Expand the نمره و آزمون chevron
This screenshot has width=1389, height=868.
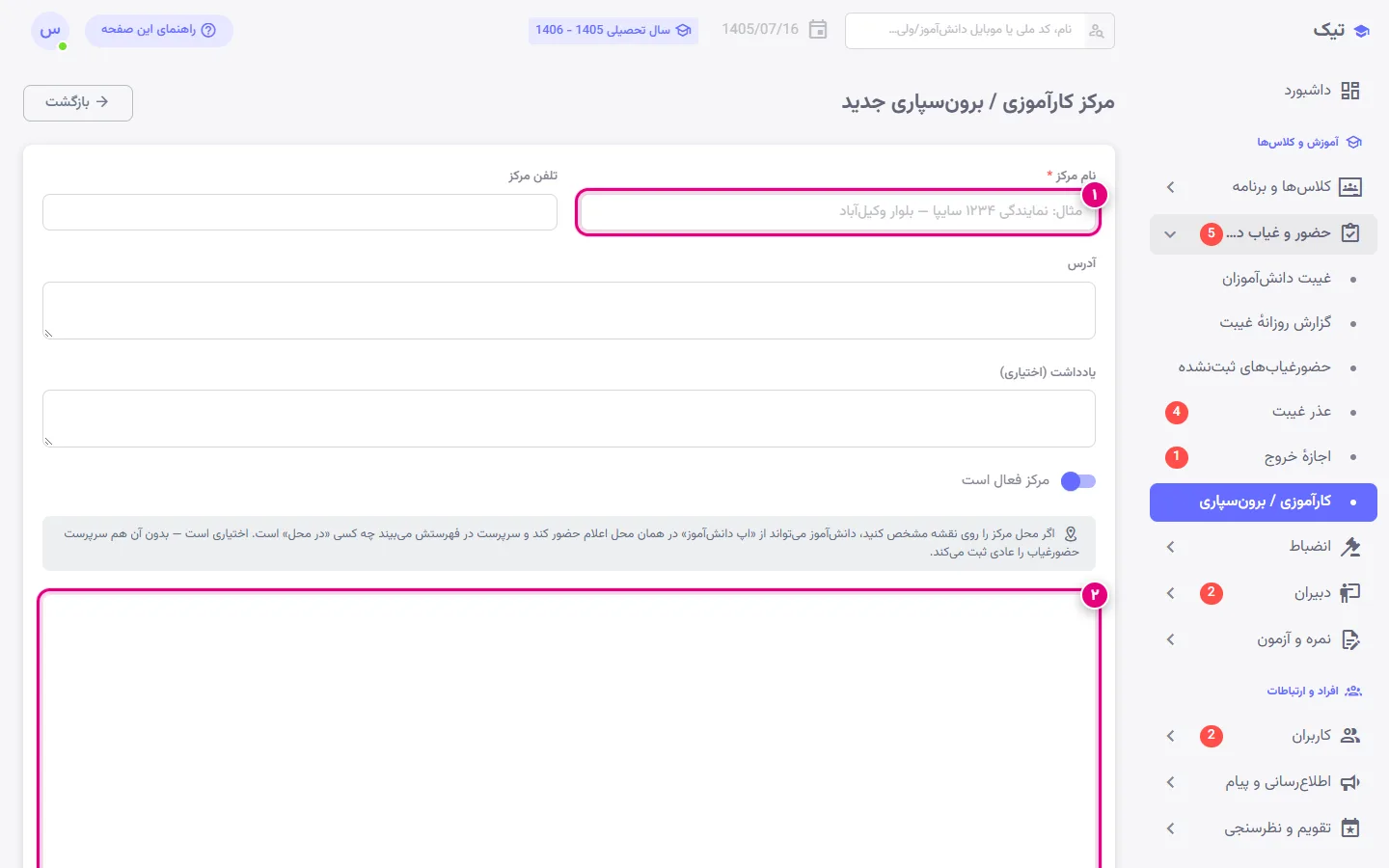click(x=1170, y=639)
